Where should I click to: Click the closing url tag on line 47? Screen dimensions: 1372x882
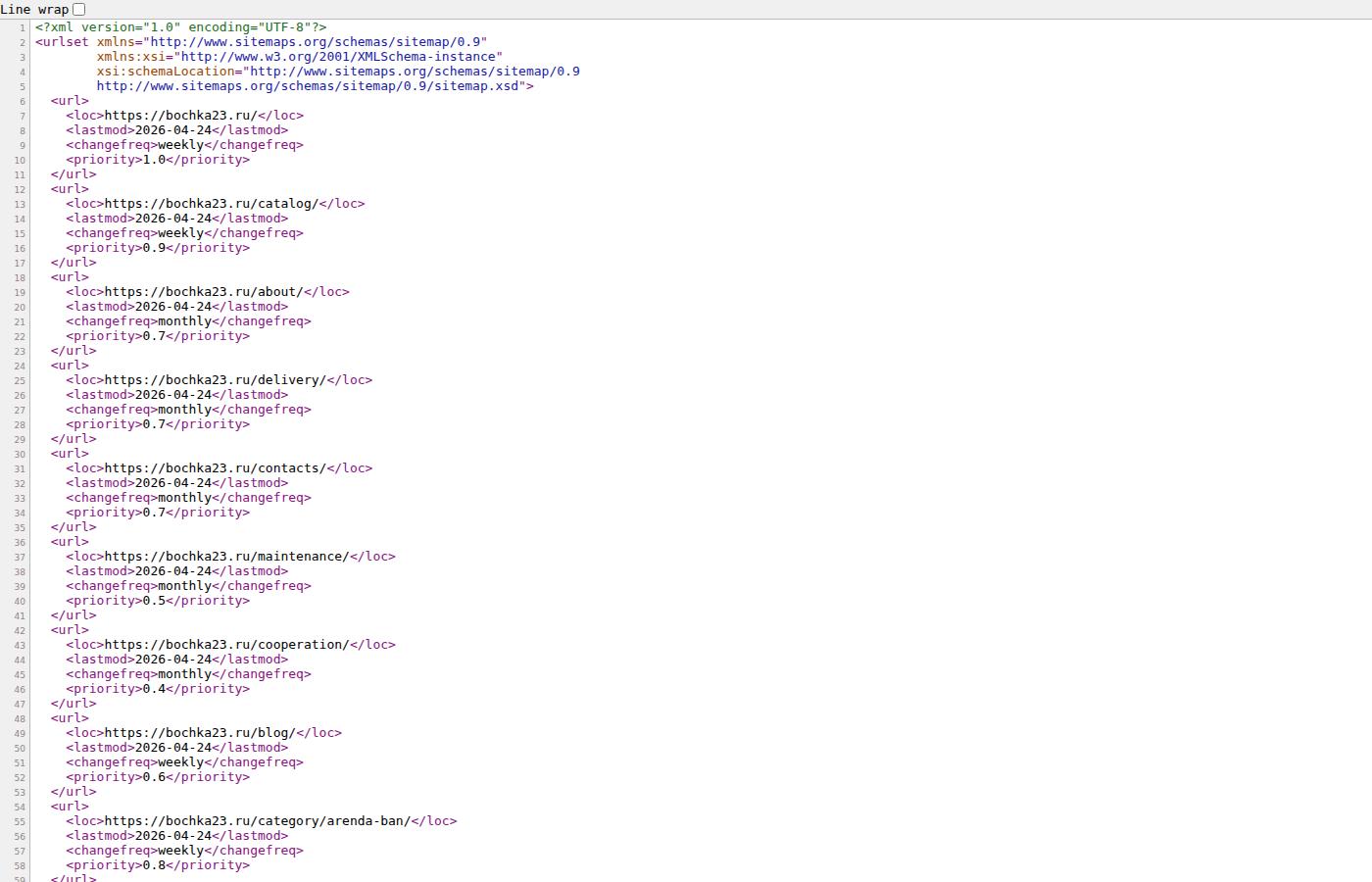[x=73, y=704]
